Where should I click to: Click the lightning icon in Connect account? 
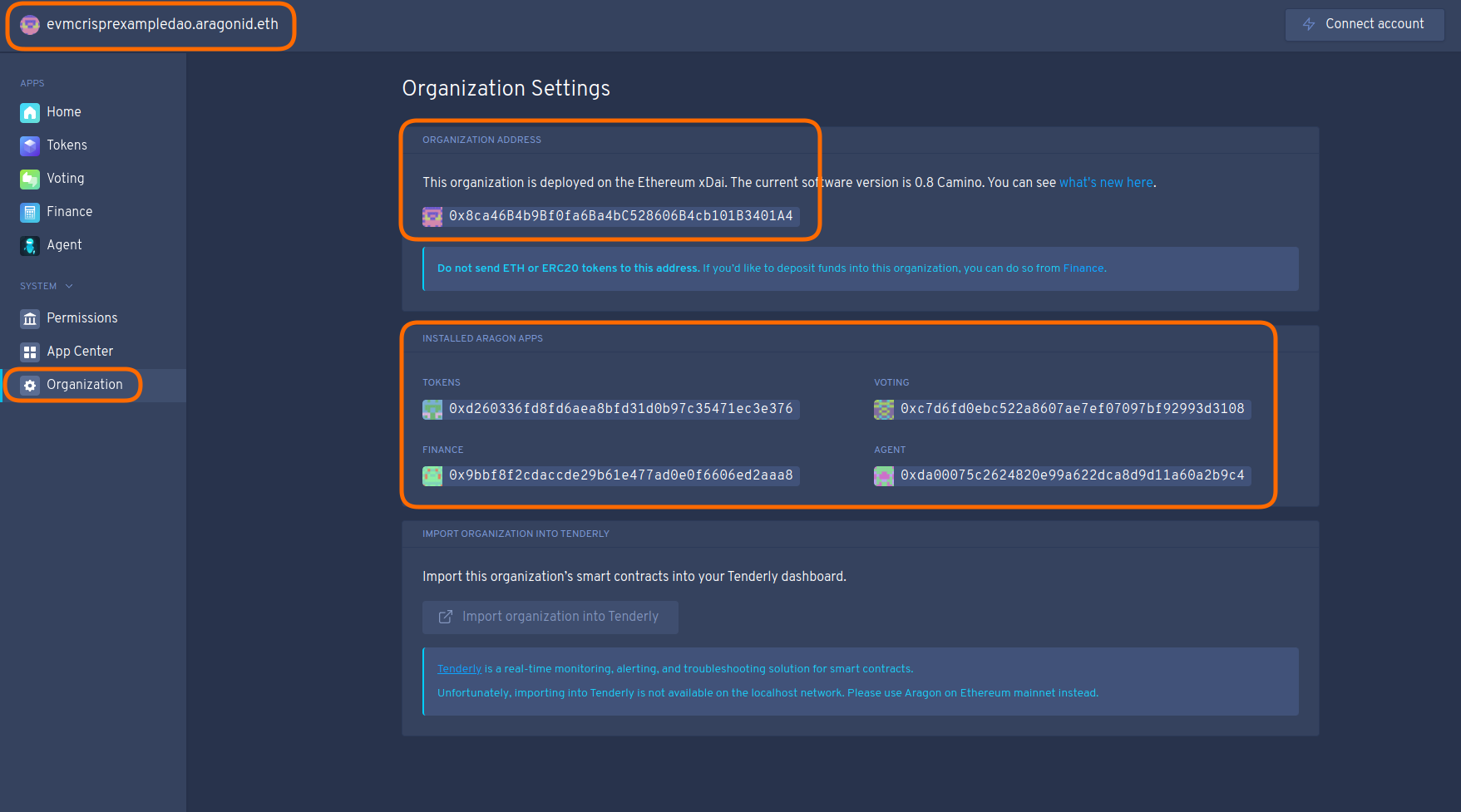tap(1309, 24)
